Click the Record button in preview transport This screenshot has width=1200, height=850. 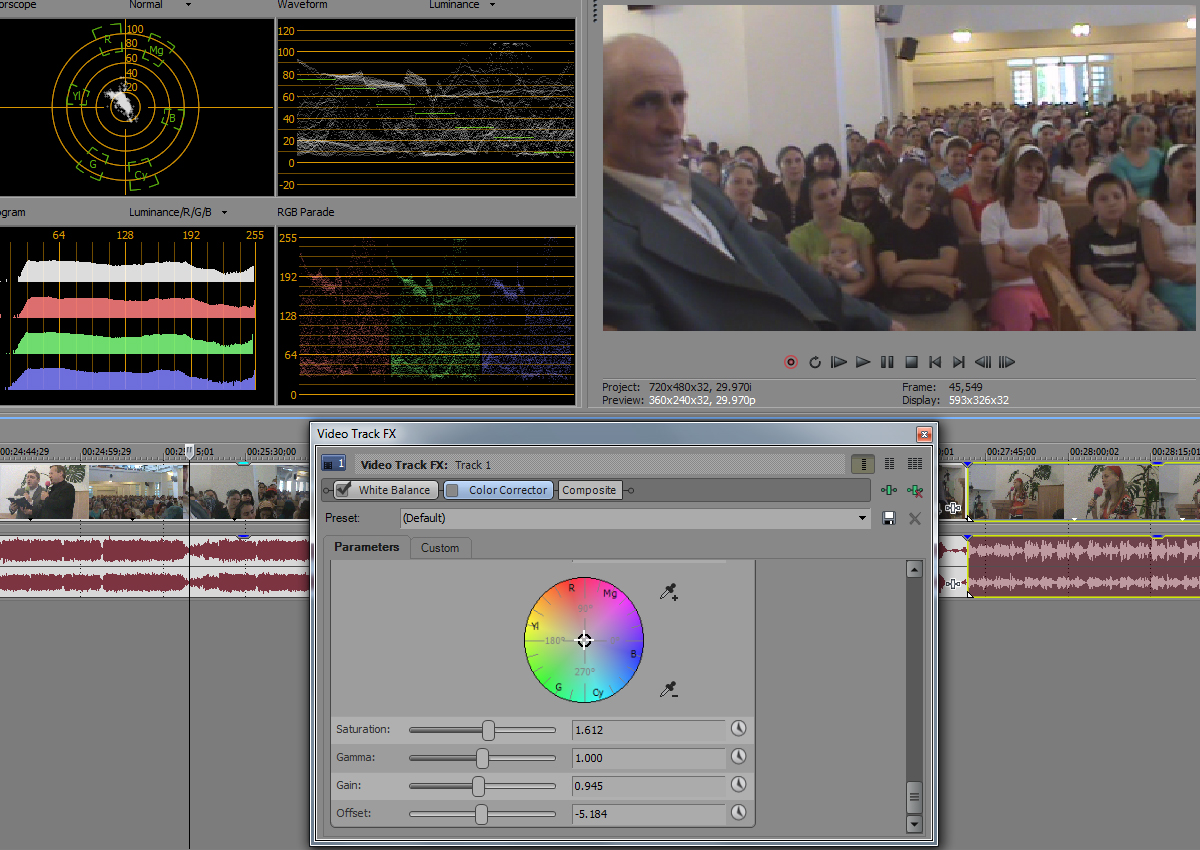point(791,362)
